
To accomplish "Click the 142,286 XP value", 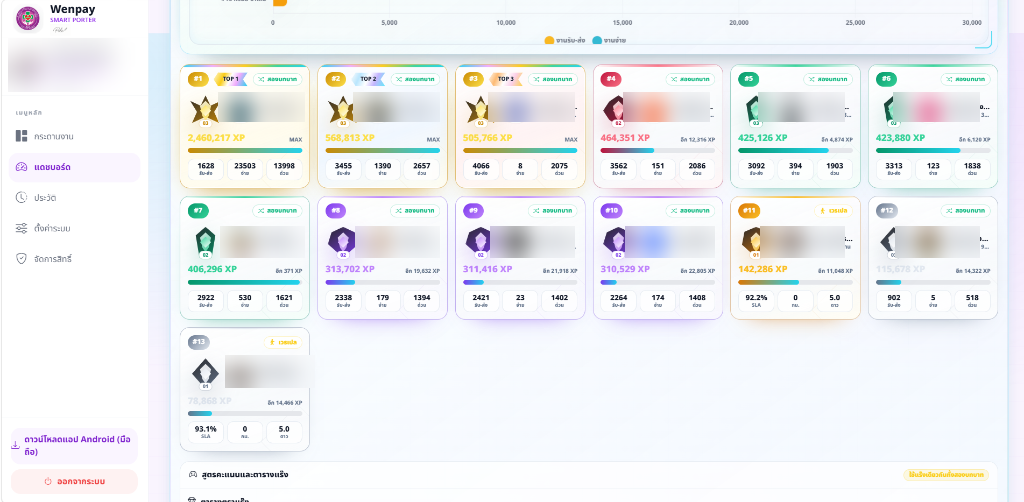I will tap(763, 270).
